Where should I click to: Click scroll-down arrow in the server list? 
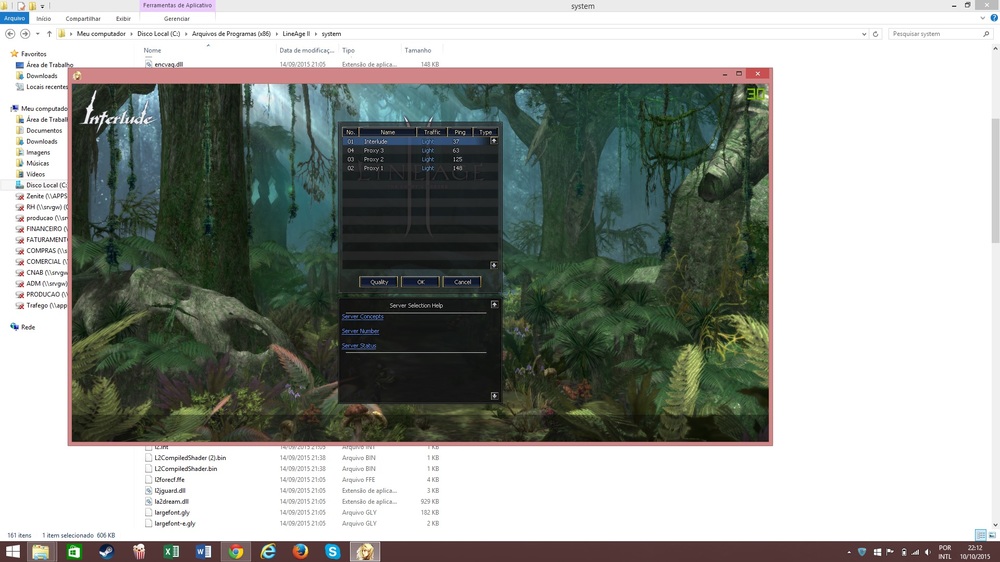493,265
